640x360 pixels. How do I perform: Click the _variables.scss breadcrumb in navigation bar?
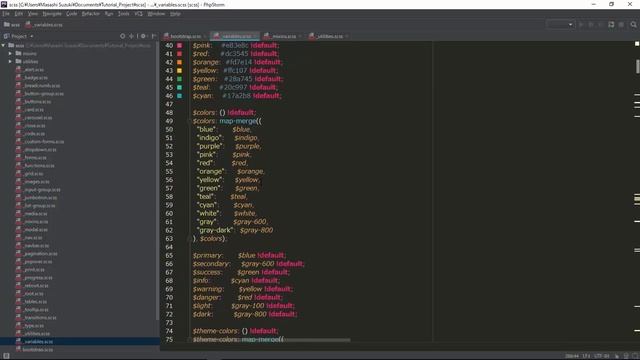tap(44, 25)
